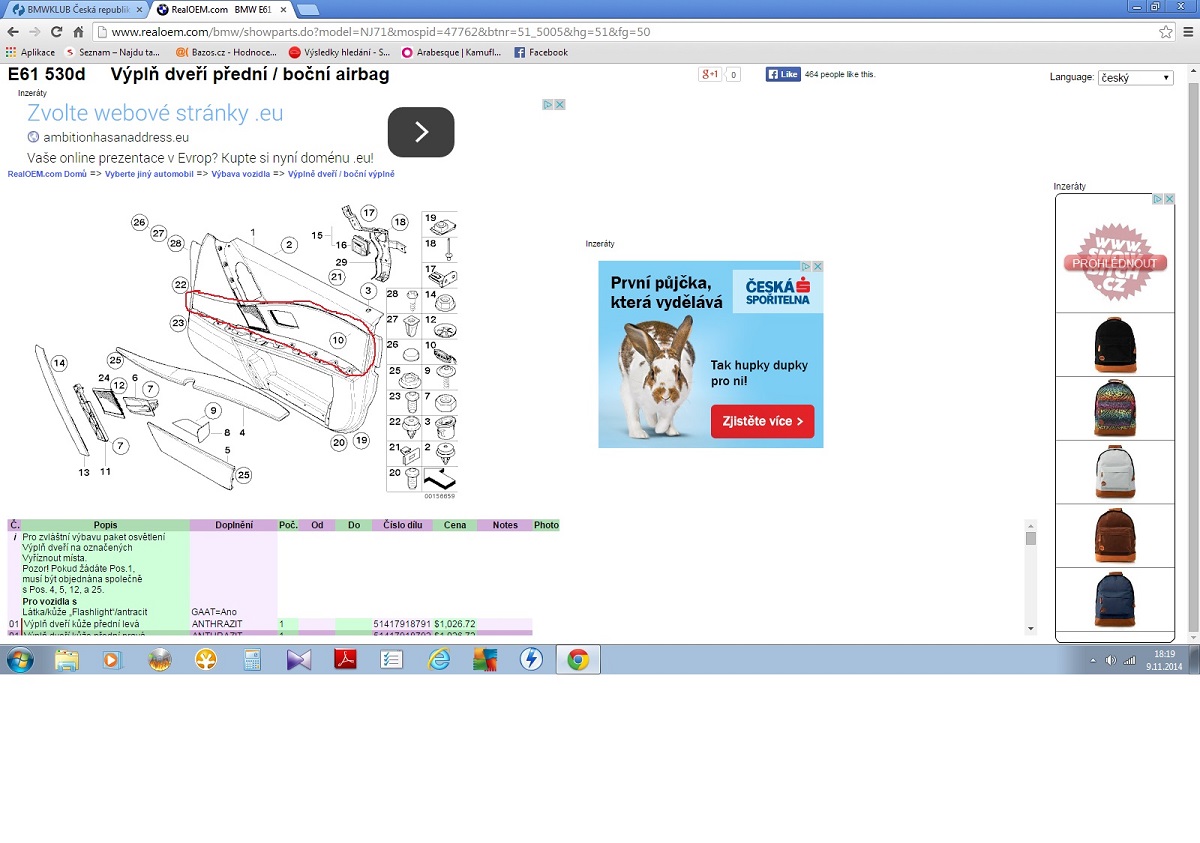Viewport: 1200px width, 843px height.
Task: Open the black backpack product thumbnail
Action: click(1115, 345)
